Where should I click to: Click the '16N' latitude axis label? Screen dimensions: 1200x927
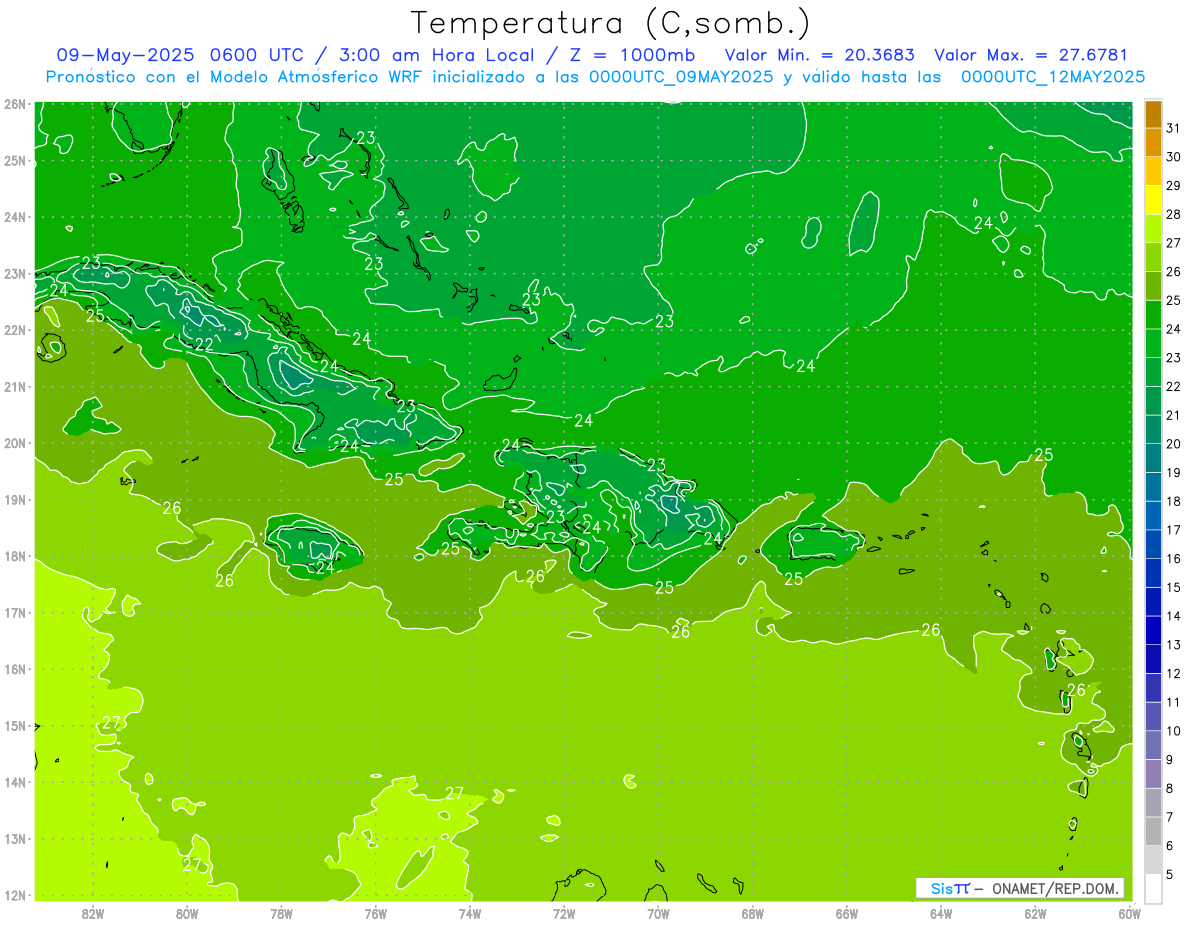click(14, 669)
